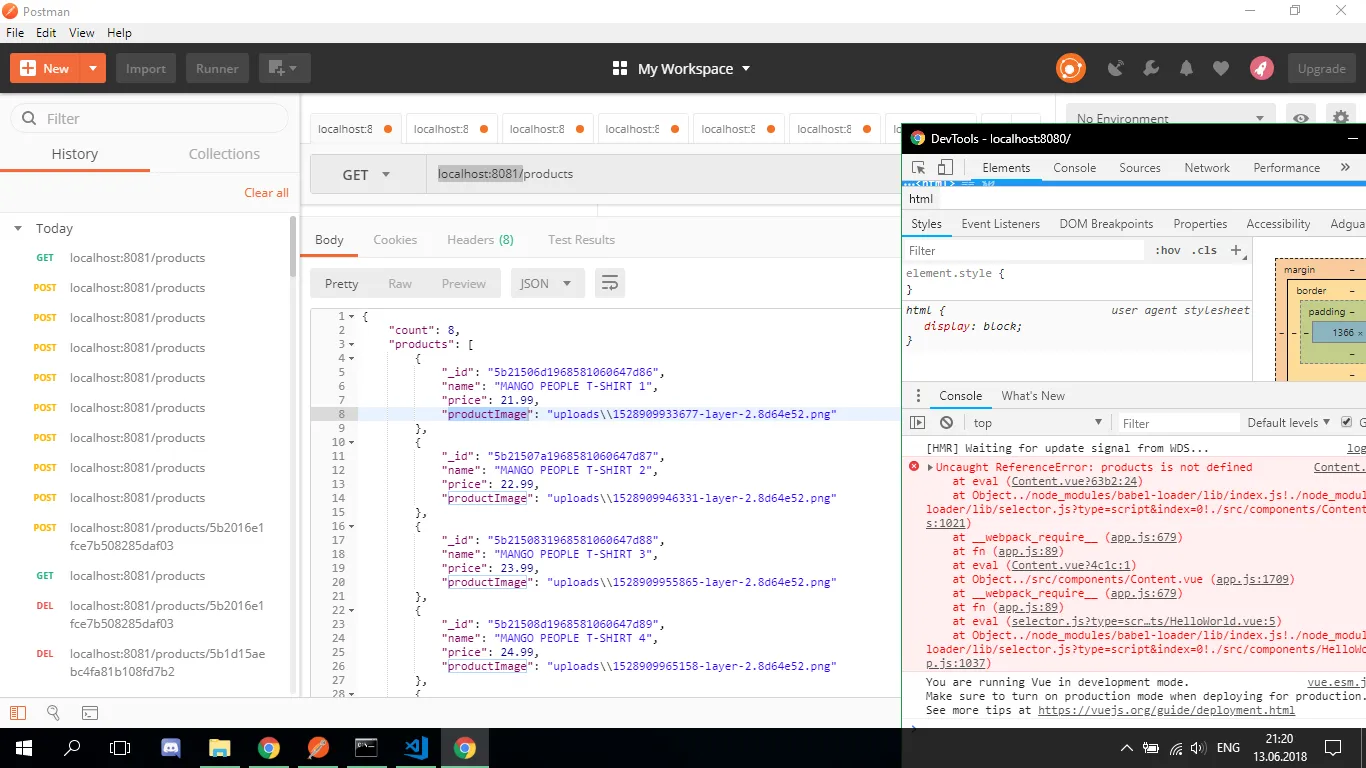This screenshot has width=1366, height=768.
Task: Open the Find and Replace icon in the bottom bar
Action: pos(53,713)
